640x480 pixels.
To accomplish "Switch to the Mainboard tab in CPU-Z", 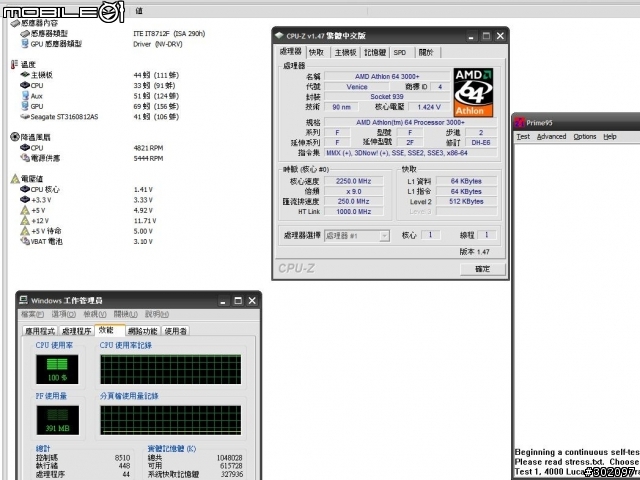I will (x=345, y=53).
